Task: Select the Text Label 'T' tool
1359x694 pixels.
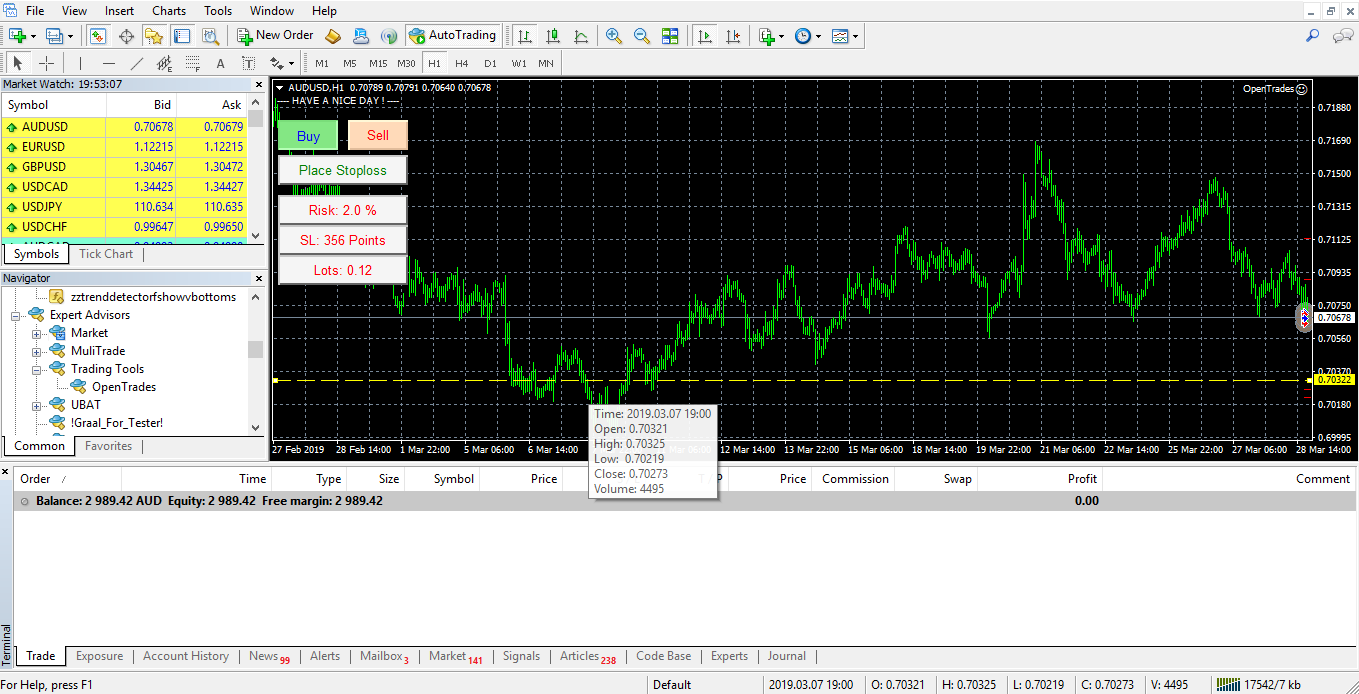Action: click(x=248, y=63)
